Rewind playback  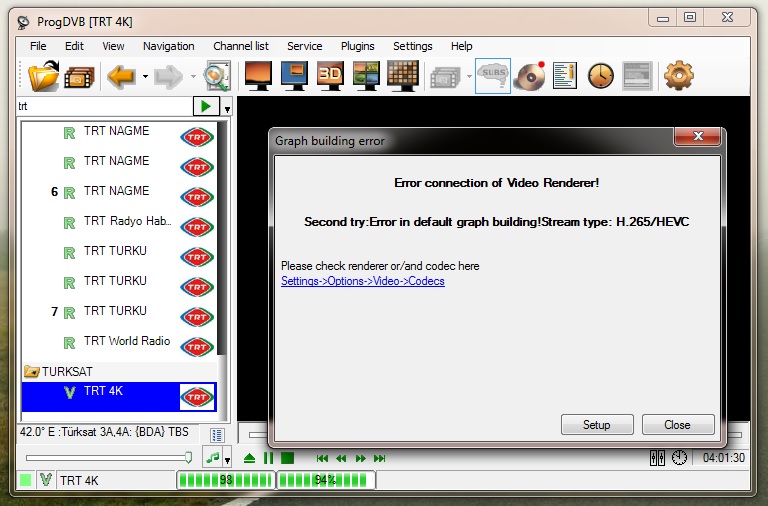(x=341, y=458)
